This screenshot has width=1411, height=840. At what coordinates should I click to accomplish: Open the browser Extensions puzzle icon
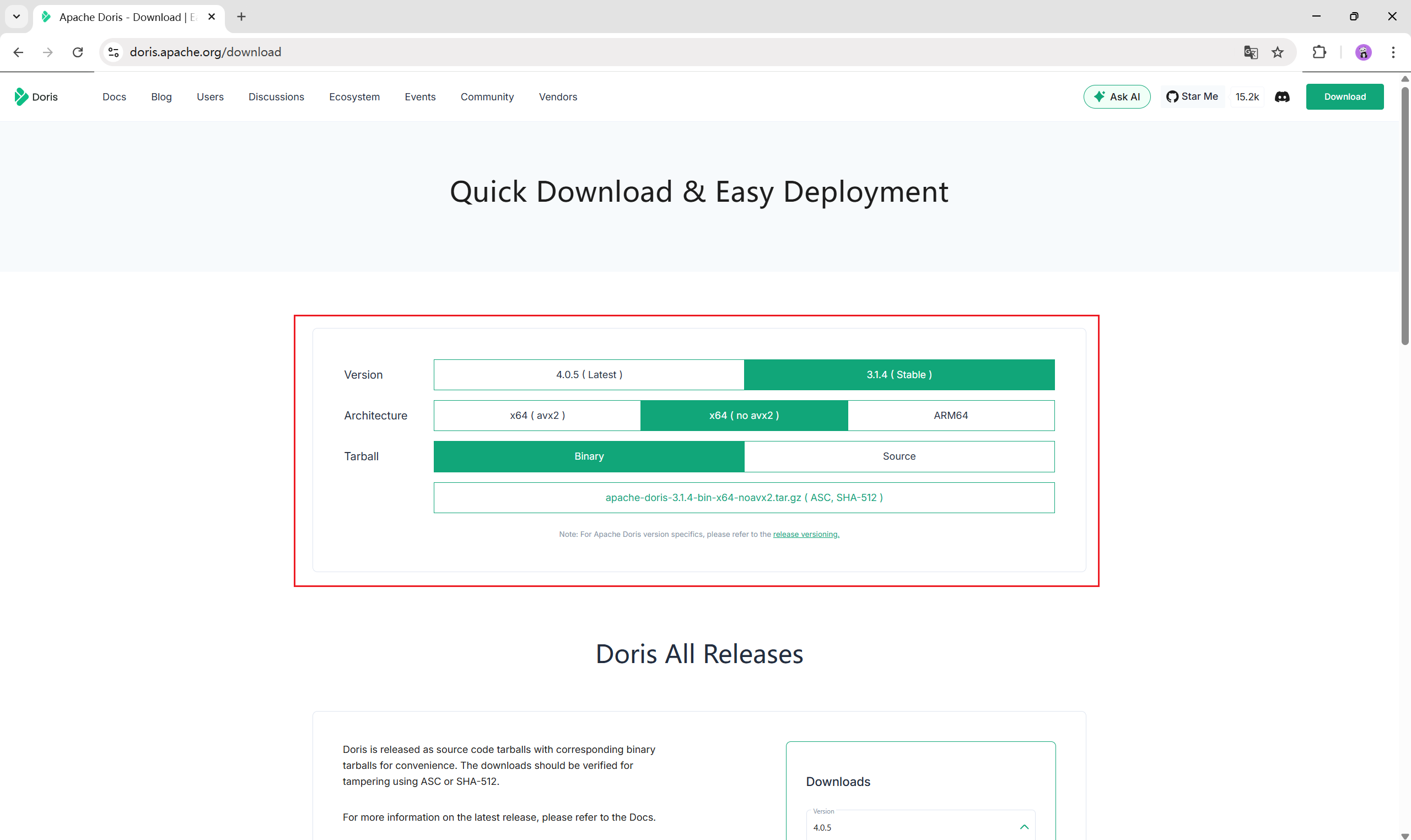(1320, 53)
